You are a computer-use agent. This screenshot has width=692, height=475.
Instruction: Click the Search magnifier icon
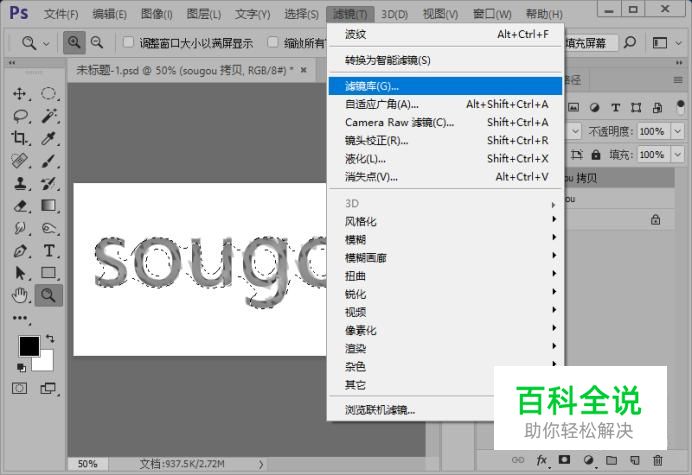click(x=630, y=43)
